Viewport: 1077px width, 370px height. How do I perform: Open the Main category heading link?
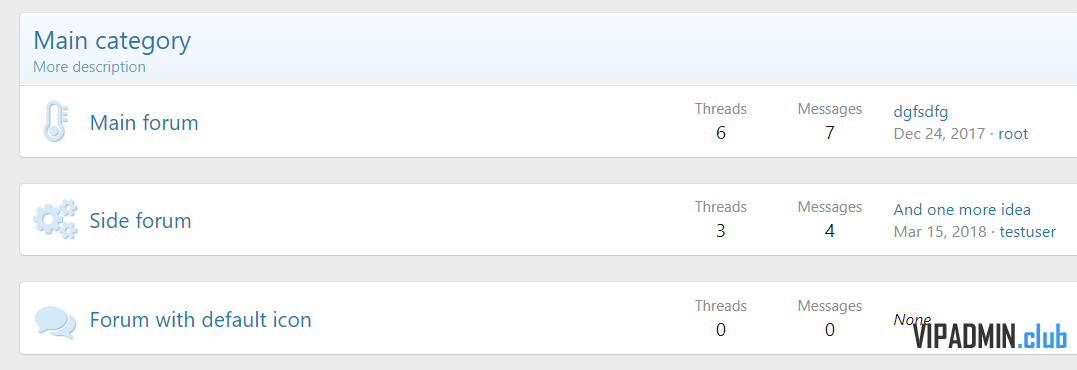pos(112,41)
